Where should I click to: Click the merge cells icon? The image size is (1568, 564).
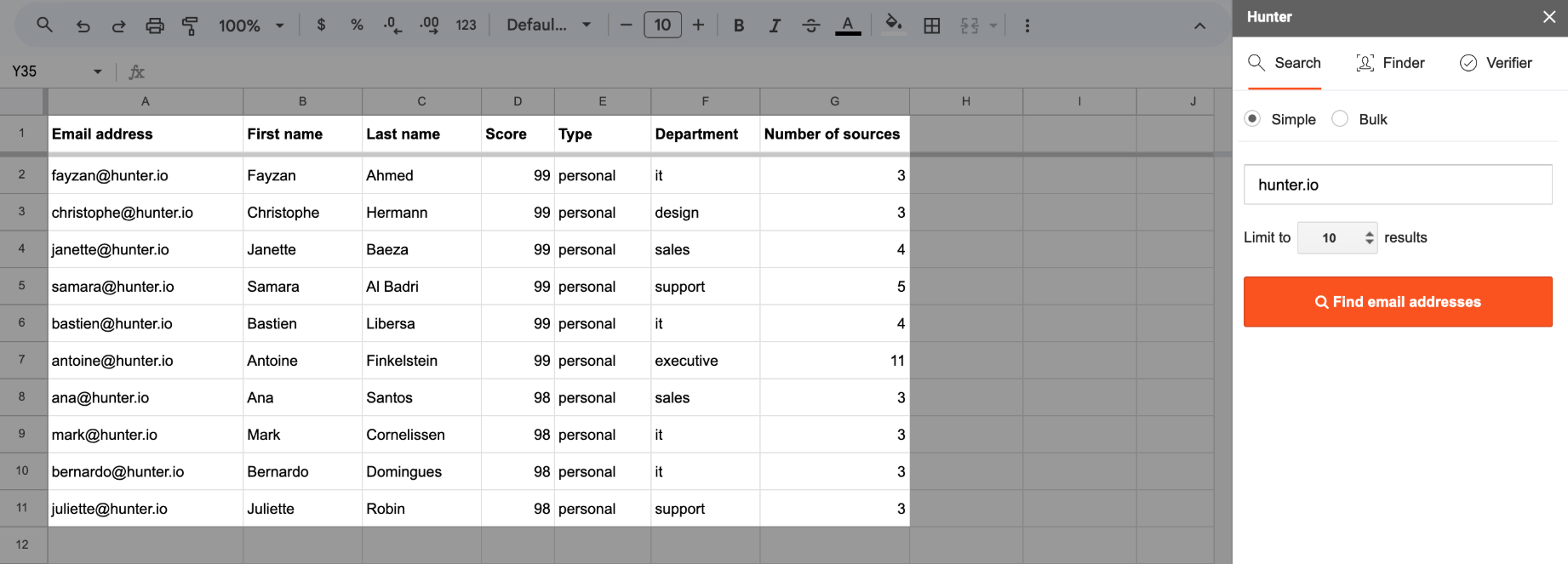click(x=970, y=26)
